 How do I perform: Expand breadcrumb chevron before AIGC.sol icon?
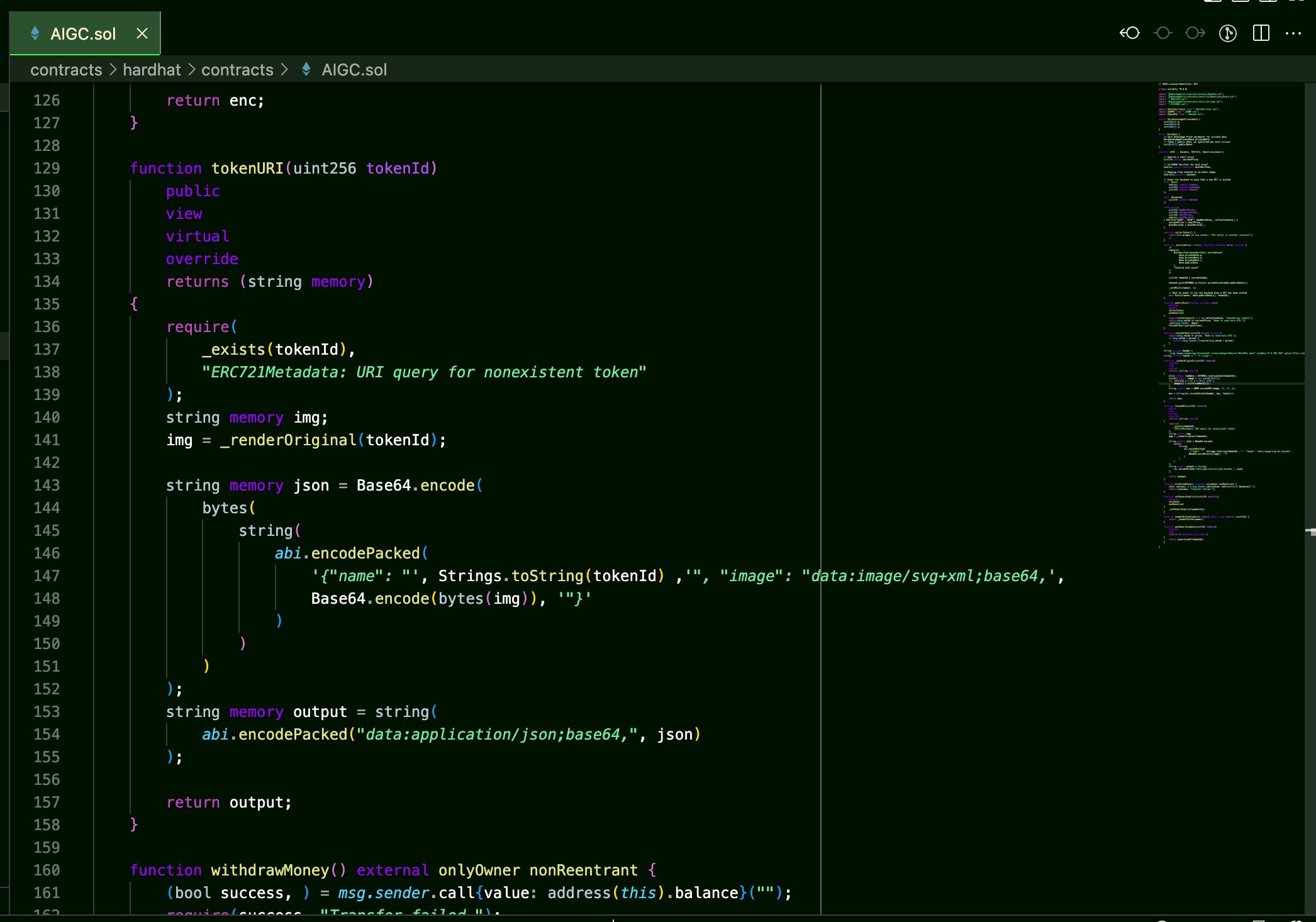tap(284, 69)
